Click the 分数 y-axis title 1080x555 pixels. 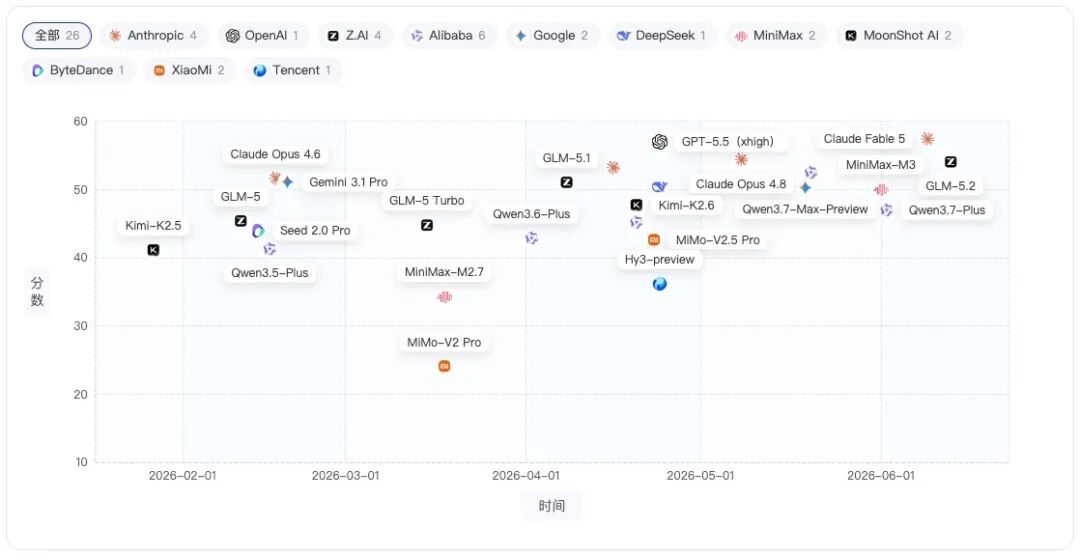pyautogui.click(x=37, y=292)
